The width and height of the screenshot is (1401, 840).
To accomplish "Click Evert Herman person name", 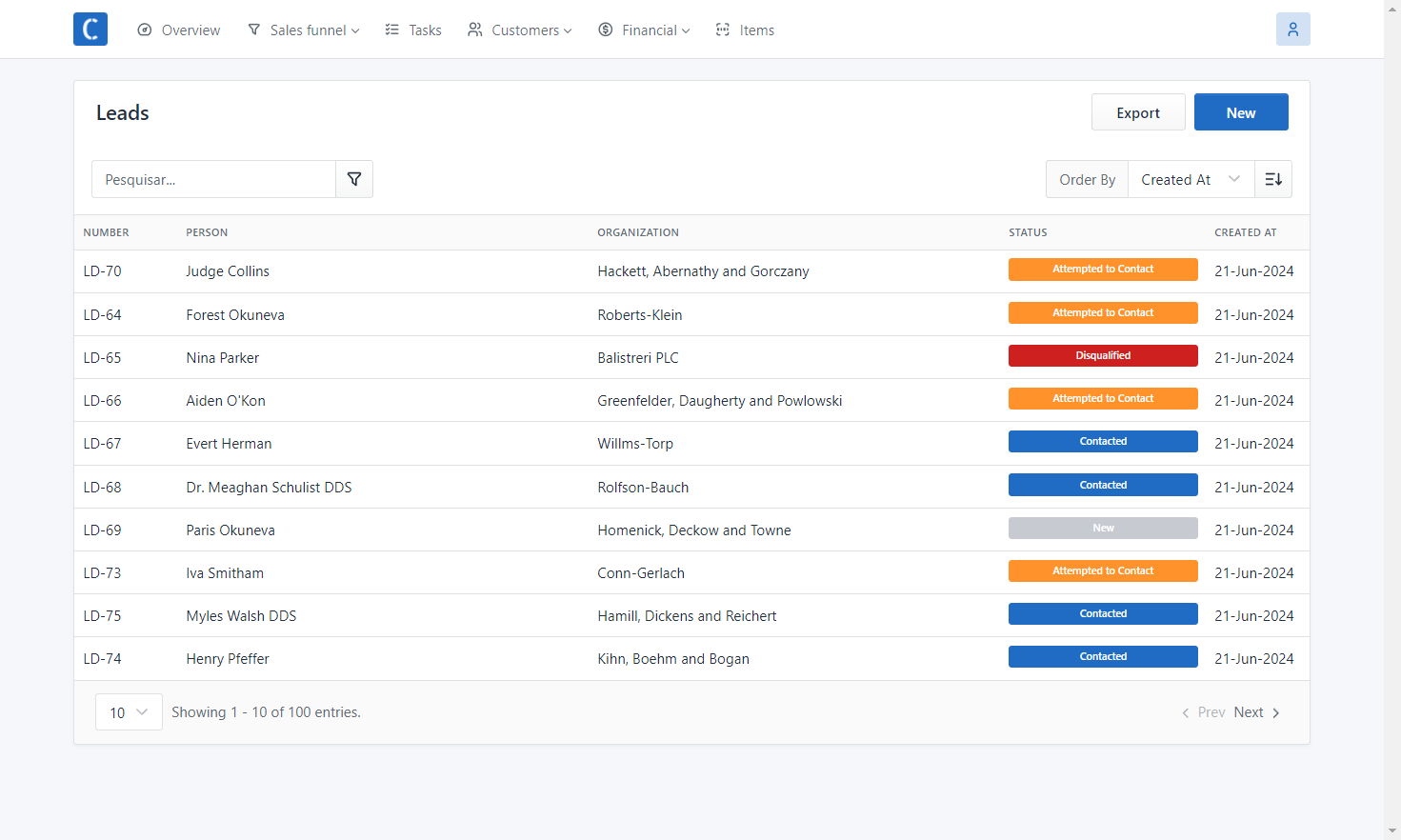I will pyautogui.click(x=229, y=444).
